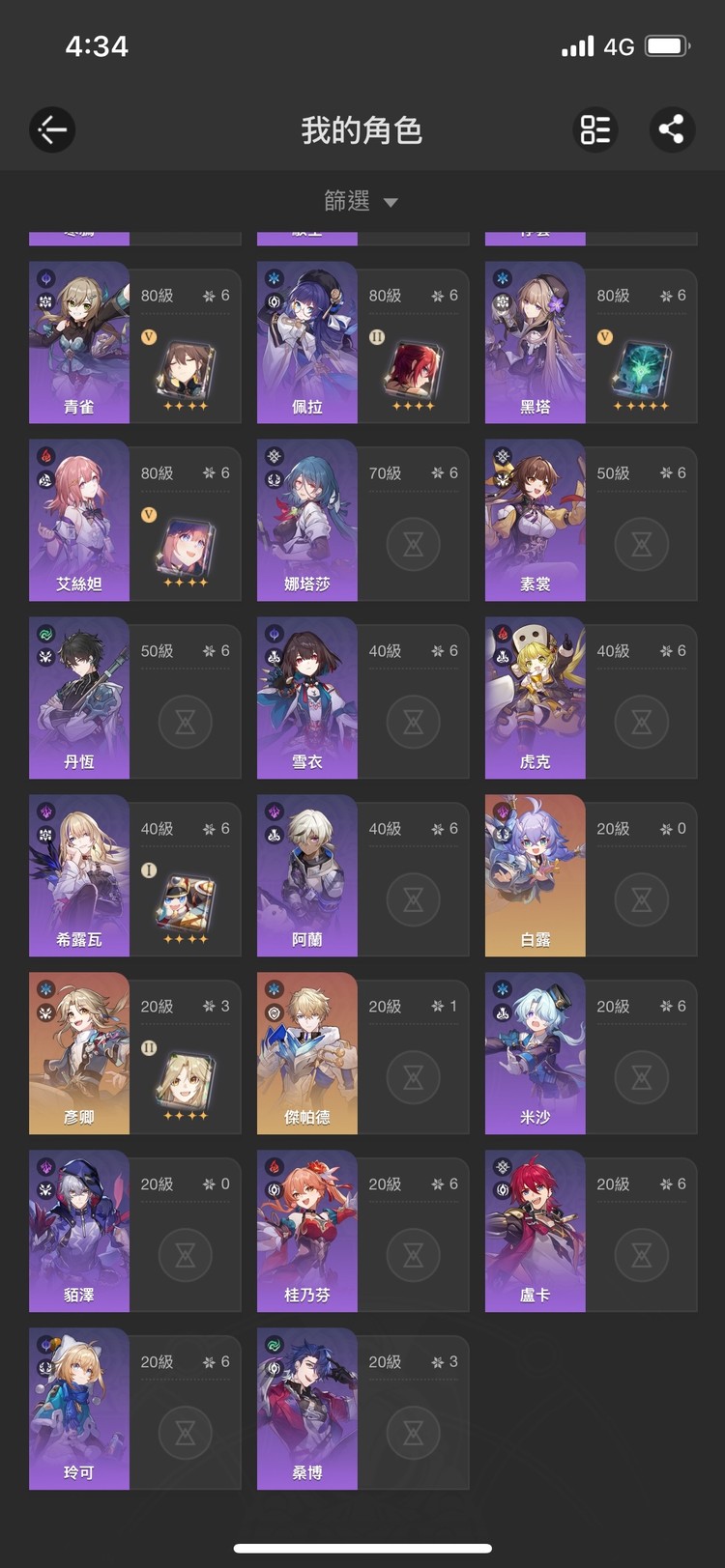Select the 丹恆 character portrait
Screen dimensions: 725x1568
point(79,698)
